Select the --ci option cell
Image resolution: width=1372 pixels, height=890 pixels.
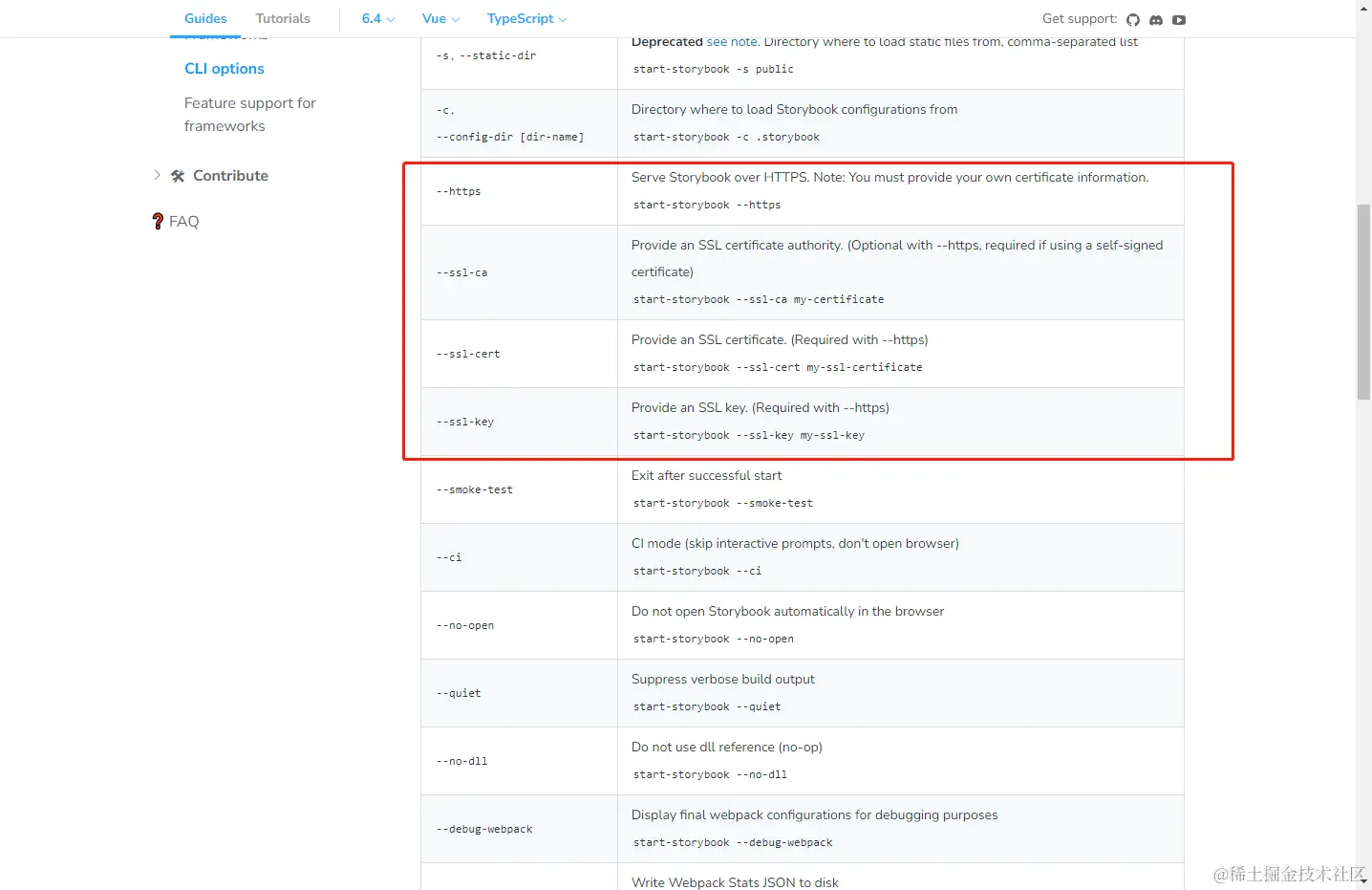pyautogui.click(x=519, y=557)
